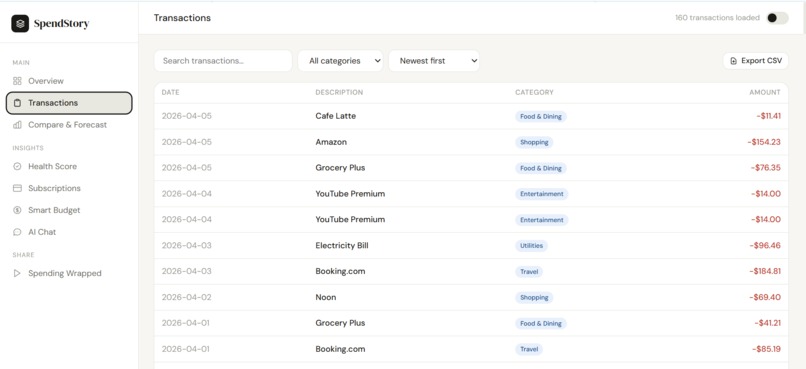
Task: Click the Spending Wrapped play icon
Action: point(17,273)
